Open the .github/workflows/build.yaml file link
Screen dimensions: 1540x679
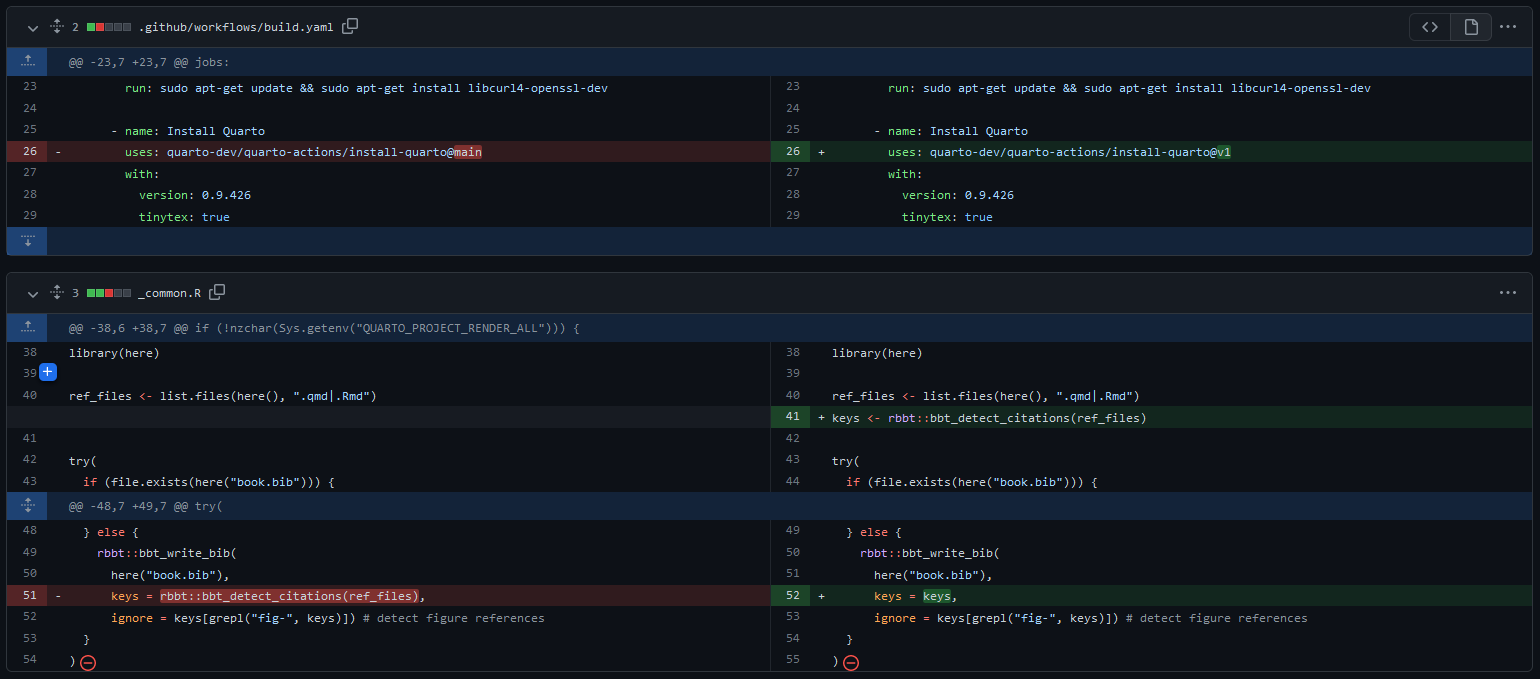point(236,27)
